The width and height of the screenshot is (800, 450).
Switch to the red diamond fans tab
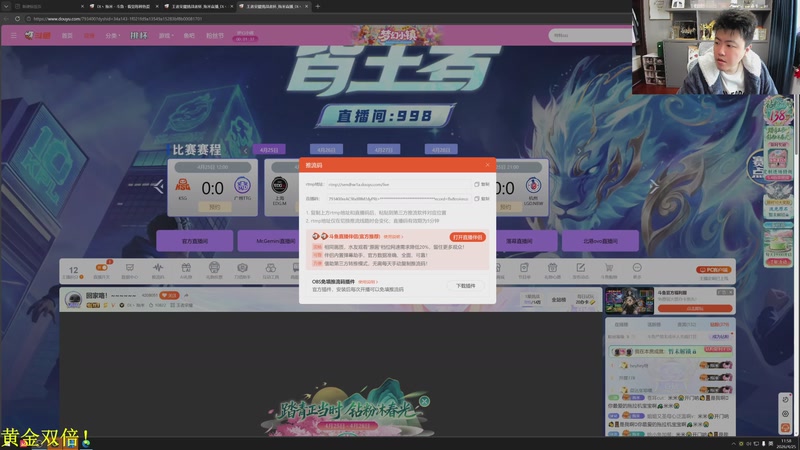pos(719,324)
